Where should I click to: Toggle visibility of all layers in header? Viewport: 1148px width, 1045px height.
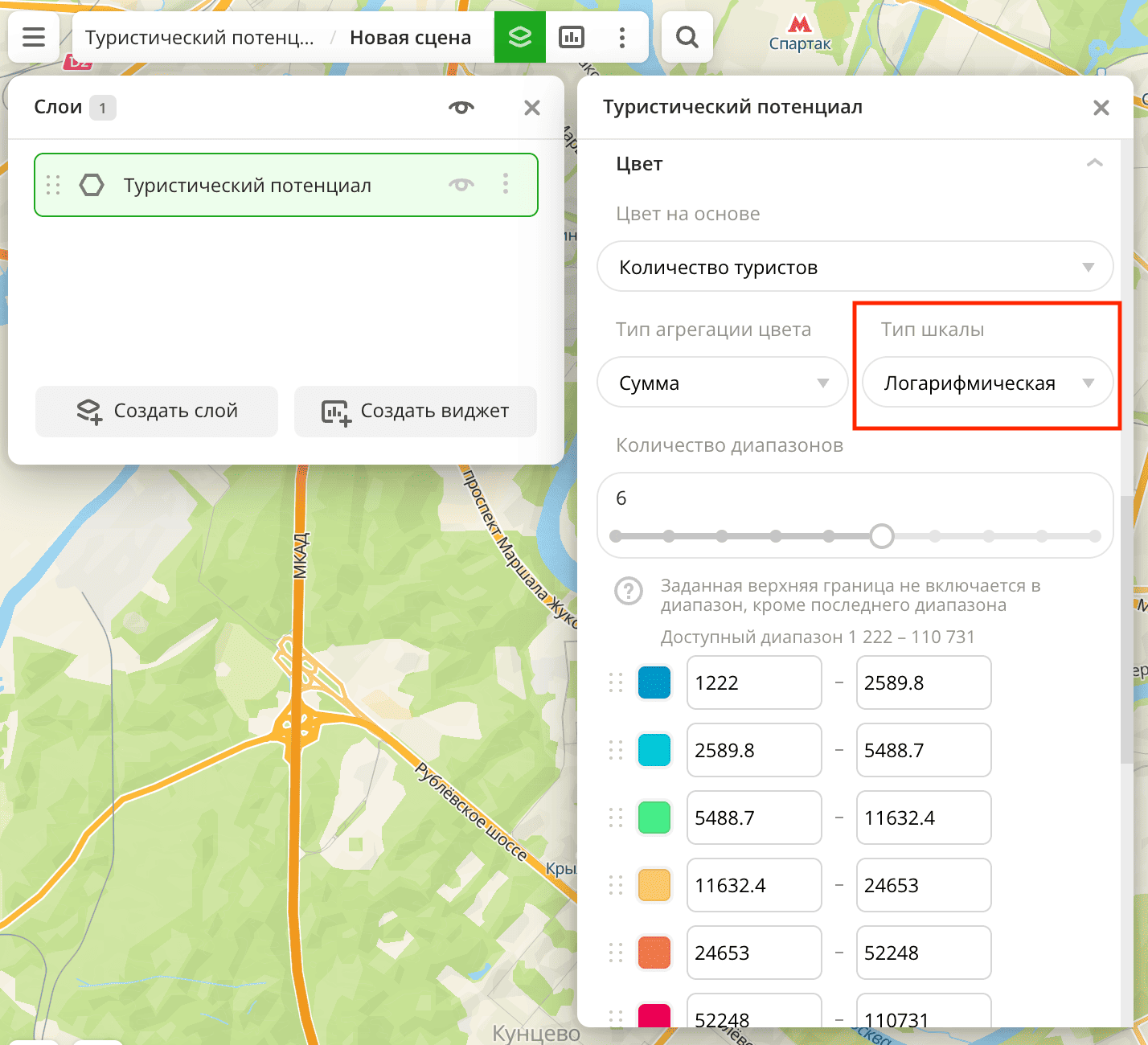pos(461,108)
